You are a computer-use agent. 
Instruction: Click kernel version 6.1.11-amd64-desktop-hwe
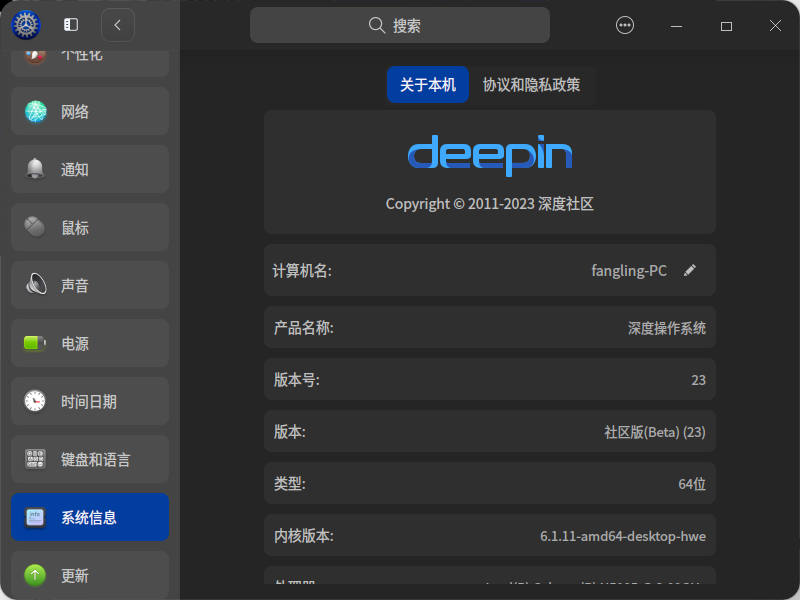(x=623, y=536)
